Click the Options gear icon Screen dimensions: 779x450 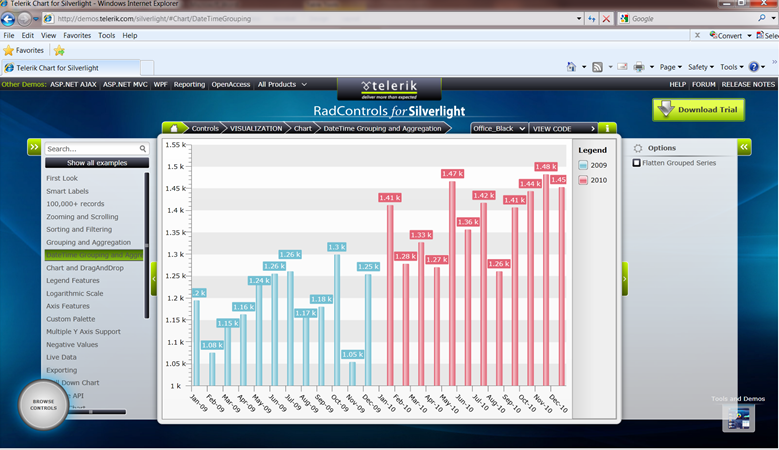point(638,148)
